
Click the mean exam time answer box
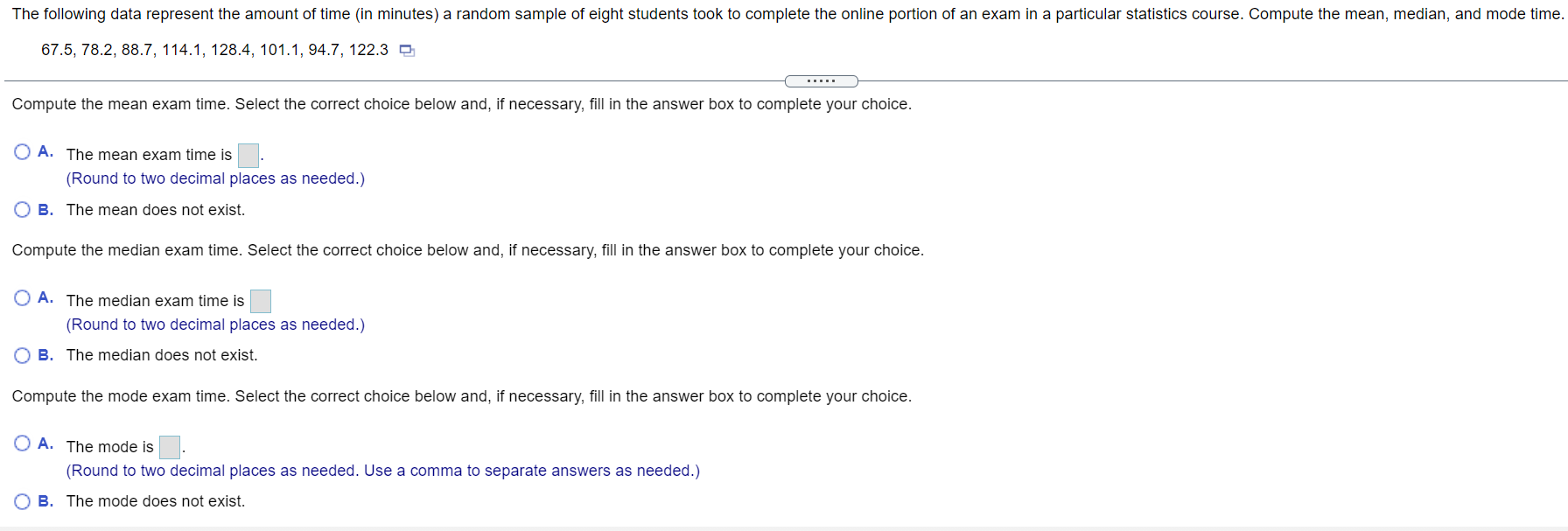click(x=248, y=156)
